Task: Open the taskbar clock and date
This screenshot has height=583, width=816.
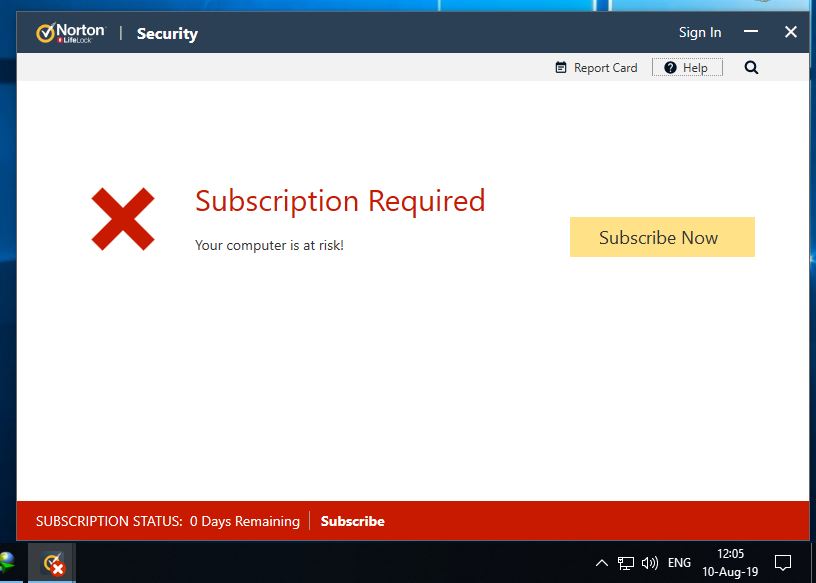Action: coord(730,563)
